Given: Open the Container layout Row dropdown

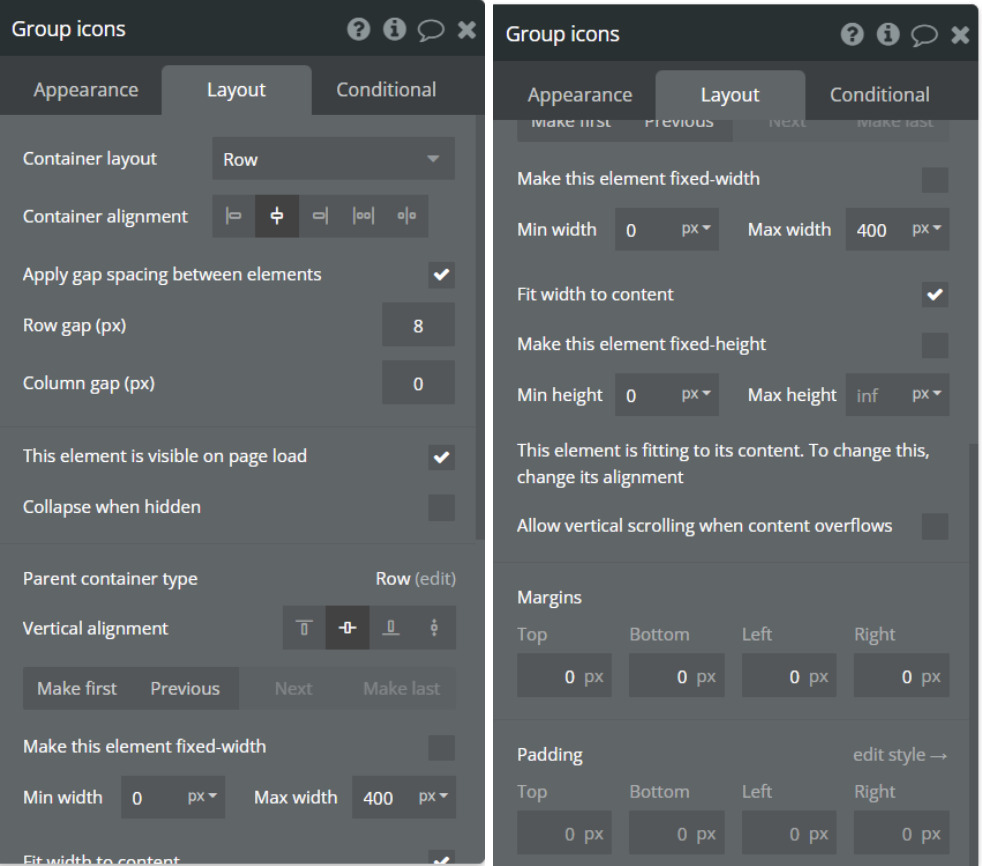Looking at the screenshot, I should click(333, 159).
